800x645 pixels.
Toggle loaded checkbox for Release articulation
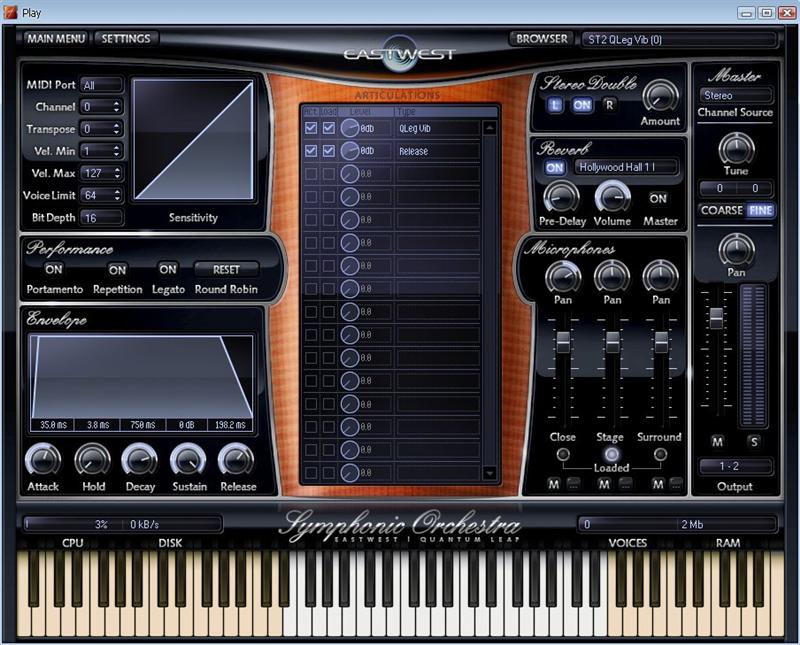(x=329, y=151)
